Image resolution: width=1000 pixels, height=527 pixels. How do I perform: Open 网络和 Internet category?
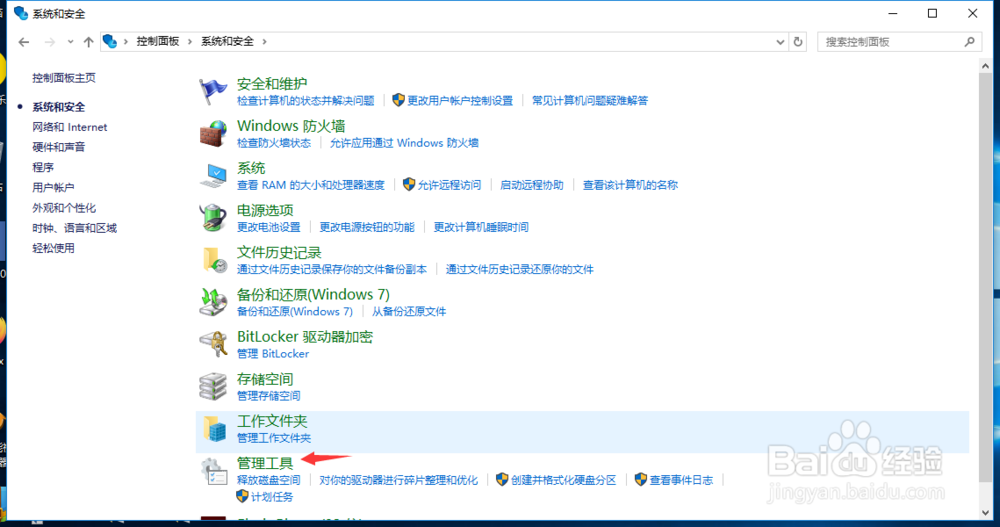[70, 127]
